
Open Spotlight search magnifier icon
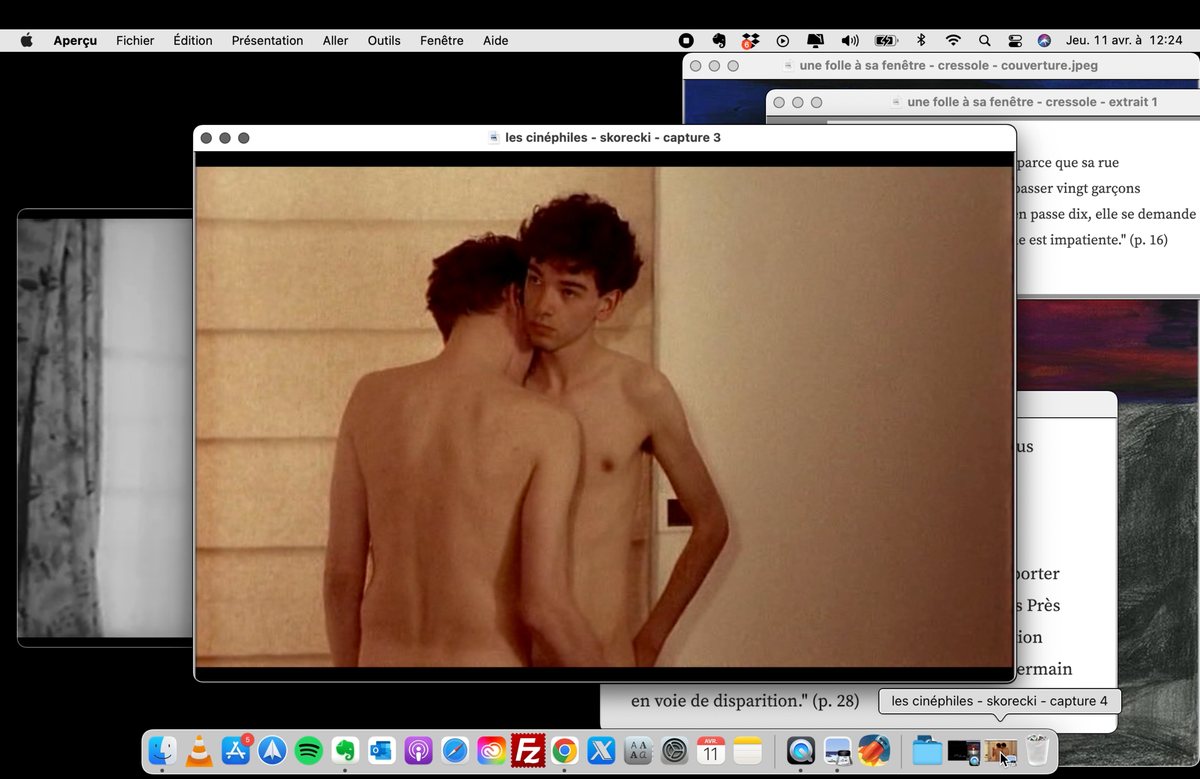pos(985,41)
